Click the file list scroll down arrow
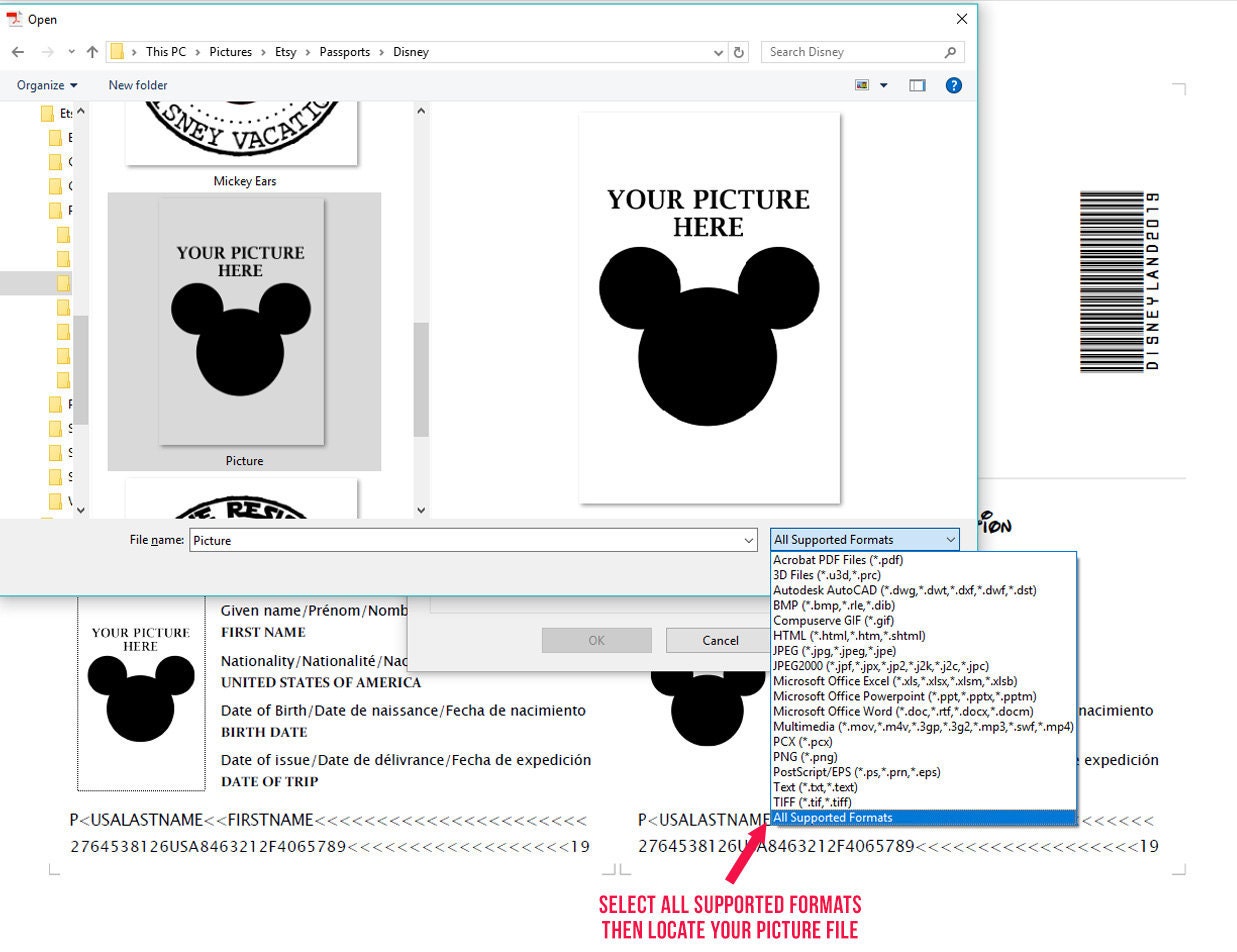Viewport: 1237px width, 952px height. (x=421, y=510)
